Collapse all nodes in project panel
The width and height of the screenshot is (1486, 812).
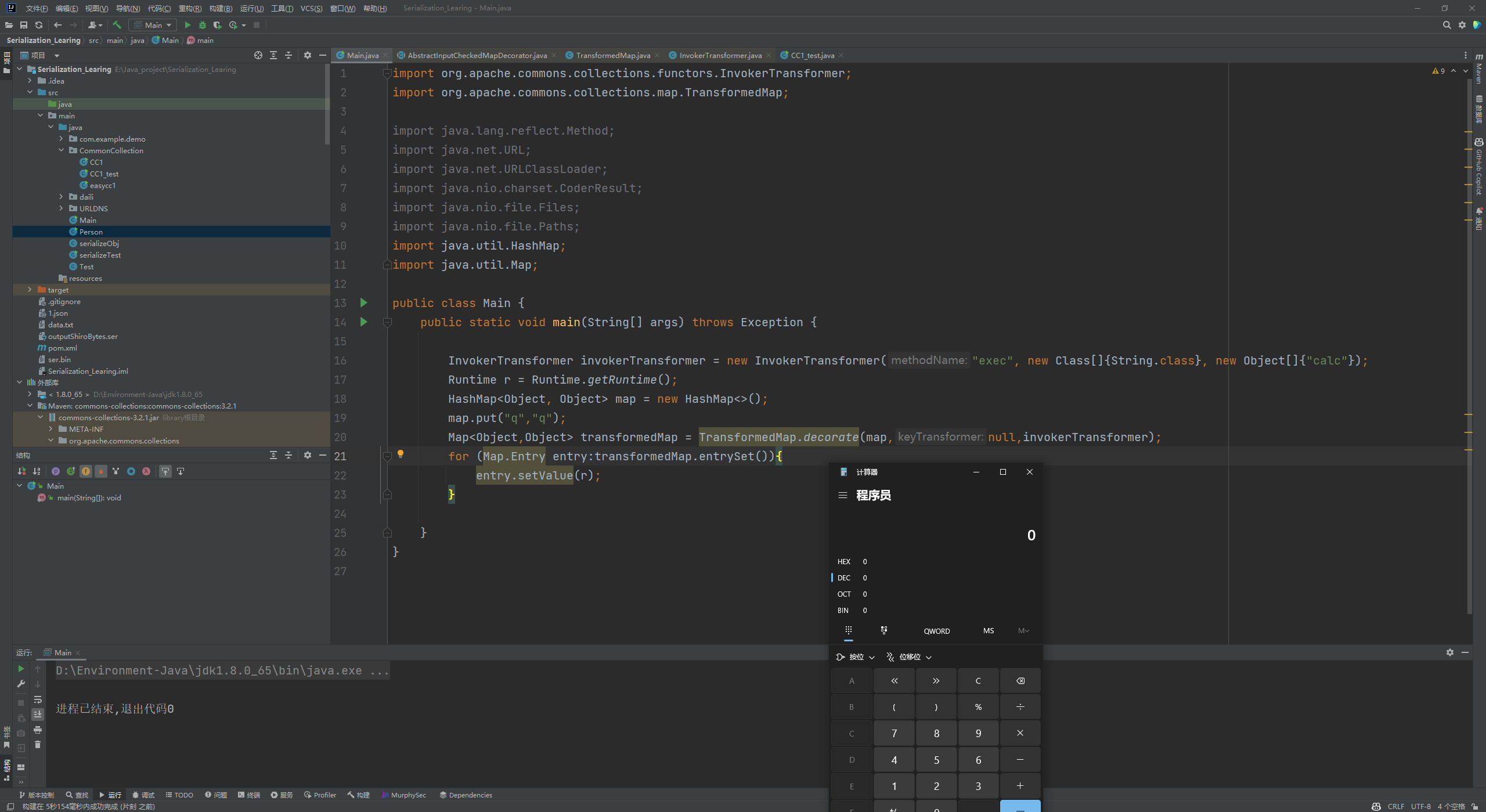pyautogui.click(x=288, y=55)
